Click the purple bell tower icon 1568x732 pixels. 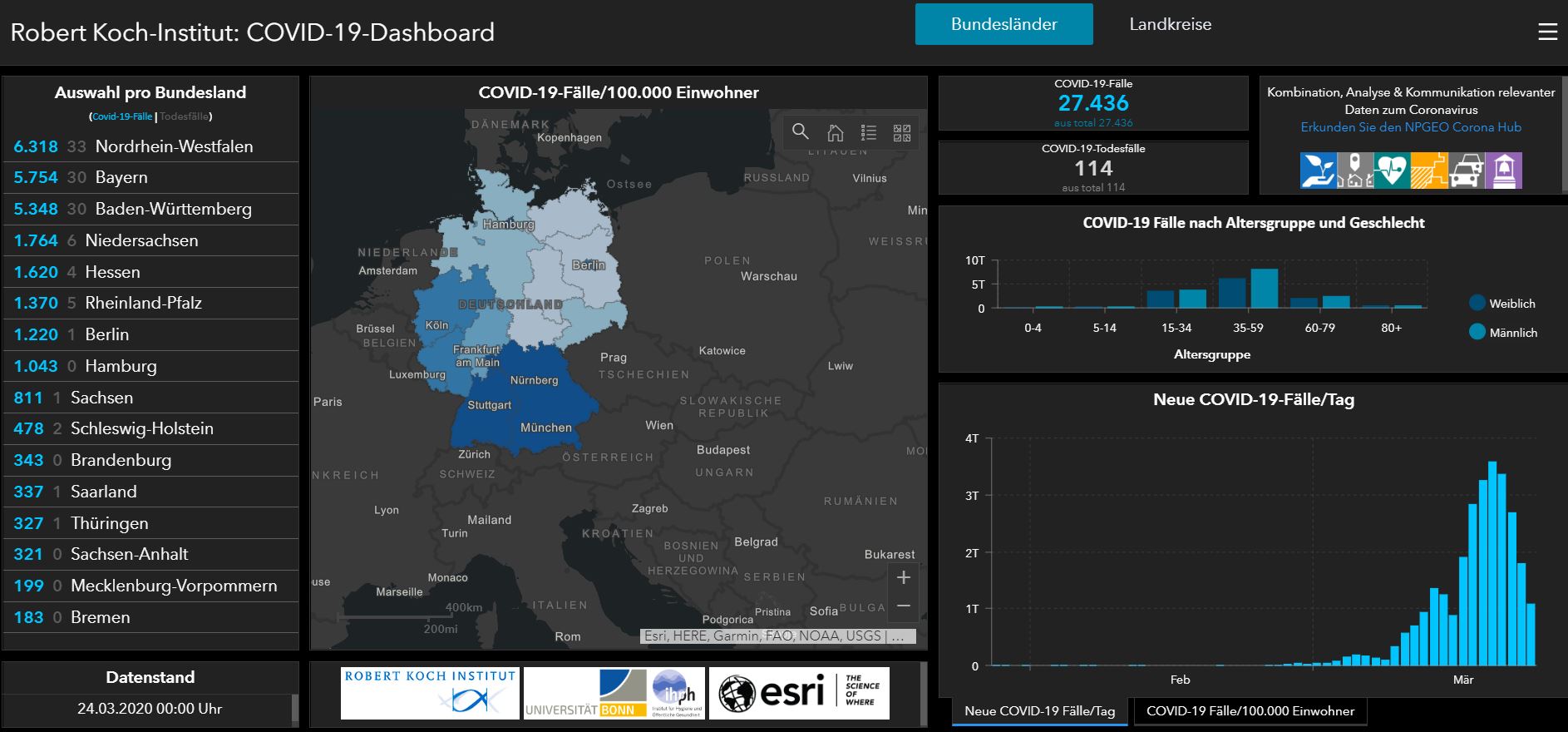(1504, 170)
